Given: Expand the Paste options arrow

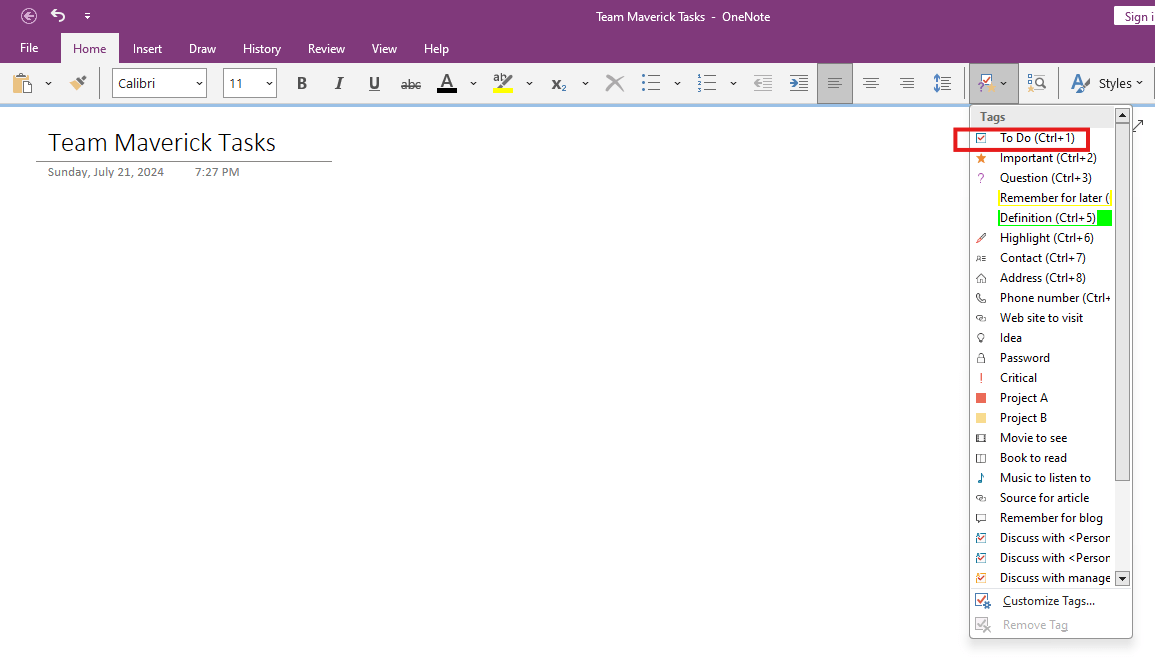Looking at the screenshot, I should coord(48,83).
